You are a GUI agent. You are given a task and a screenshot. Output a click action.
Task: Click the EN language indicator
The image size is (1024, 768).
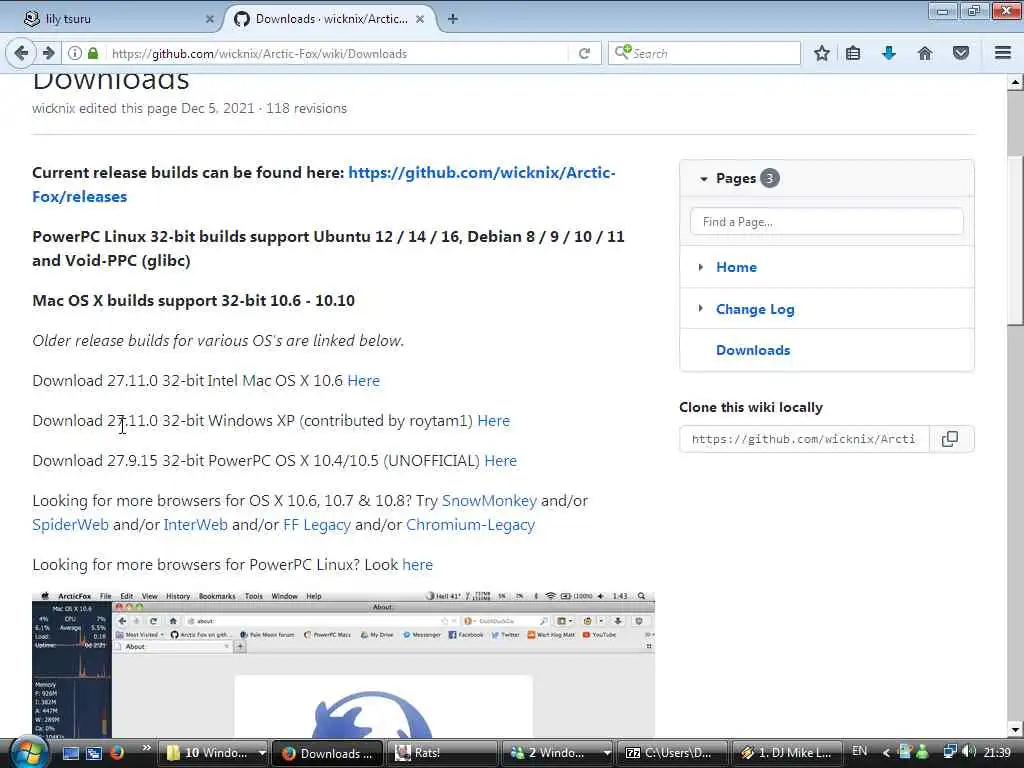coord(859,752)
